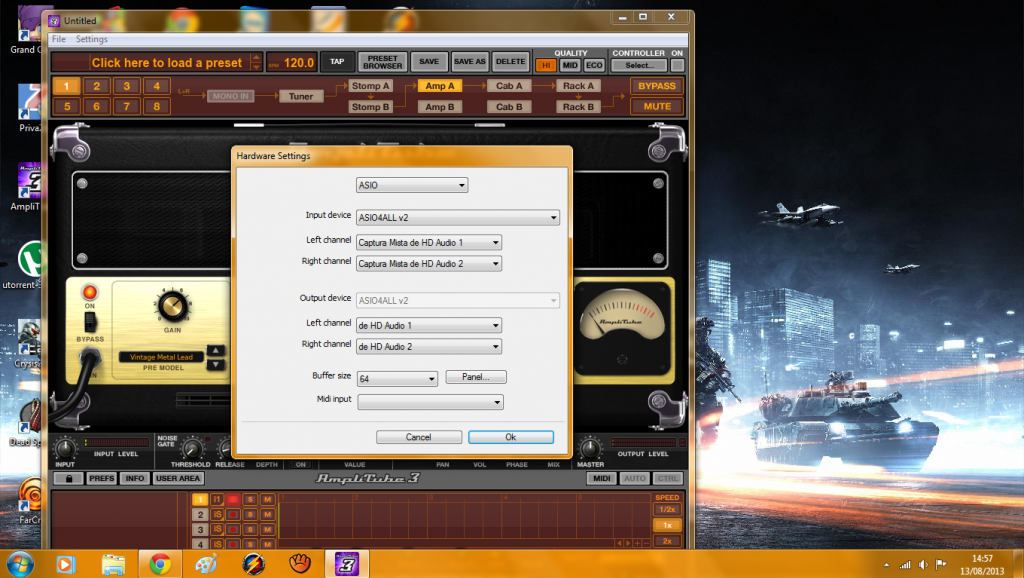The image size is (1024, 578).
Task: Adjust the INPUT level knob
Action: (x=65, y=449)
